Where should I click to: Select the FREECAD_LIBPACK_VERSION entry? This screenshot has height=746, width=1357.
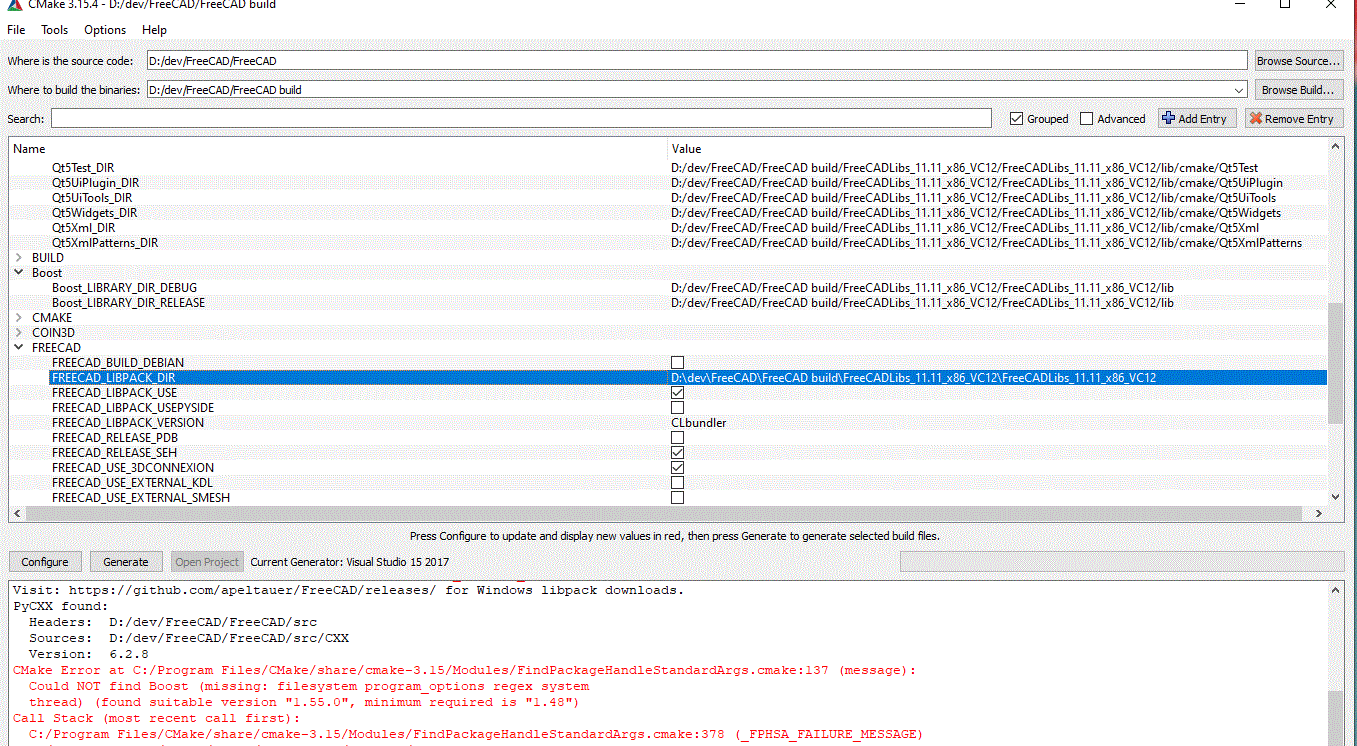(128, 422)
